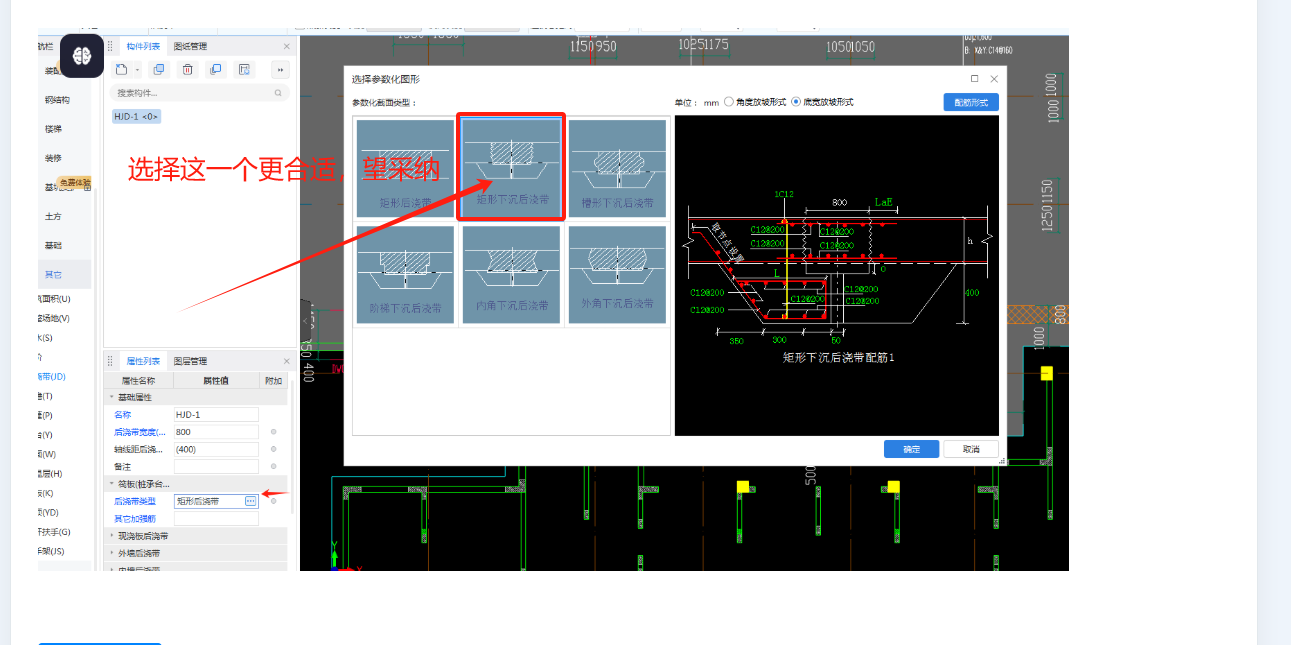Screen dimensions: 1291x645
Task: Click the 免费体验 badge
Action: (x=74, y=182)
